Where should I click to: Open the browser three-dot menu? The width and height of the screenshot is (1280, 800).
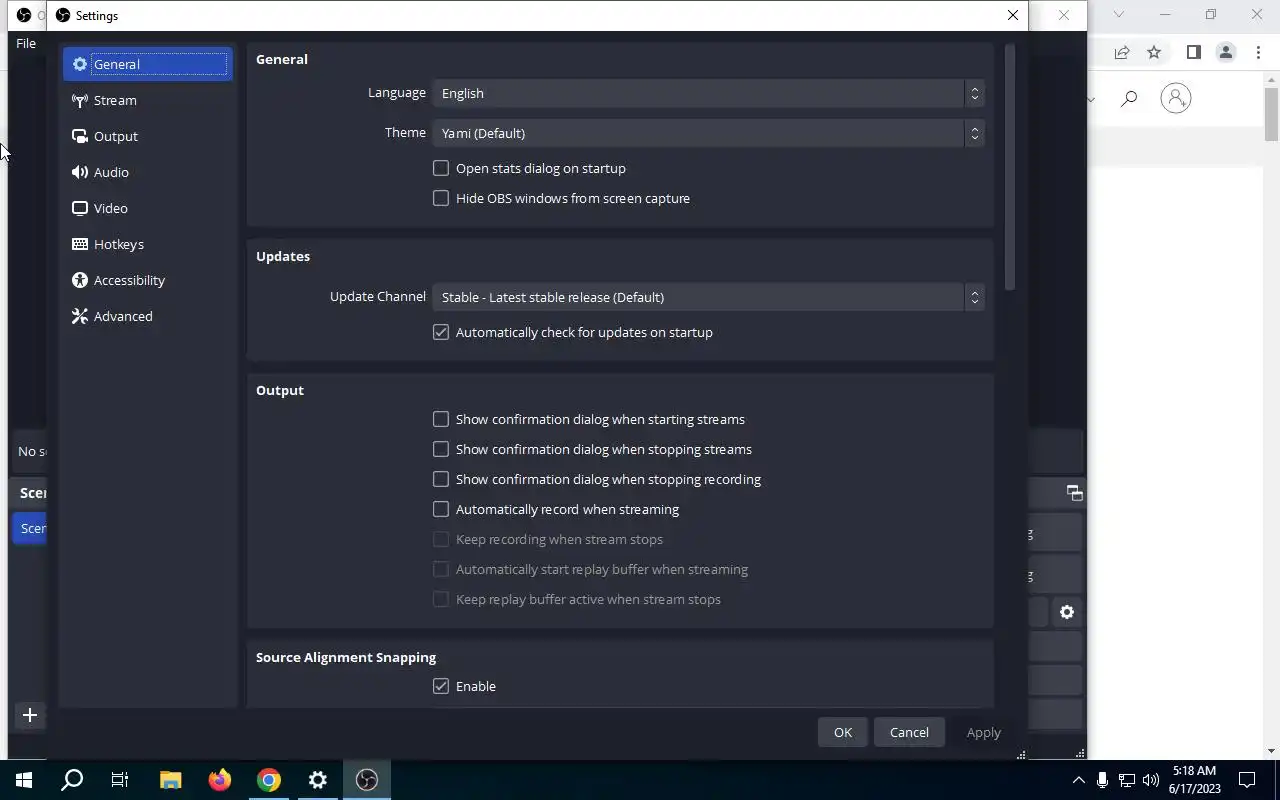pos(1259,52)
